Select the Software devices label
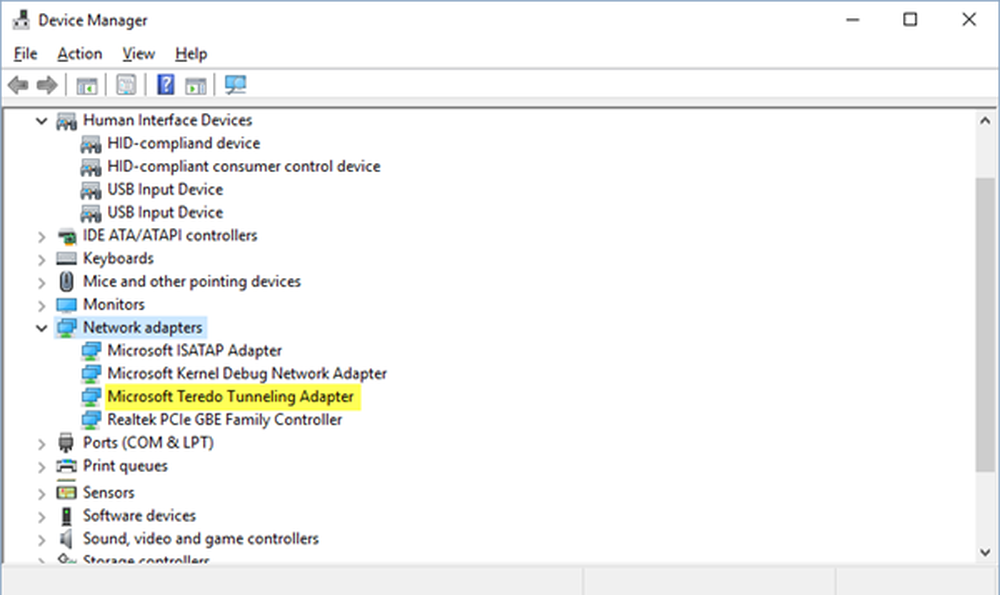 pyautogui.click(x=139, y=516)
